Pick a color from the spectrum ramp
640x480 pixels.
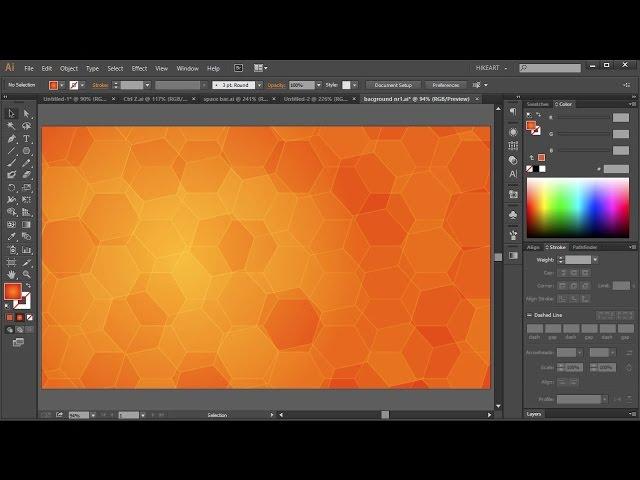point(578,208)
